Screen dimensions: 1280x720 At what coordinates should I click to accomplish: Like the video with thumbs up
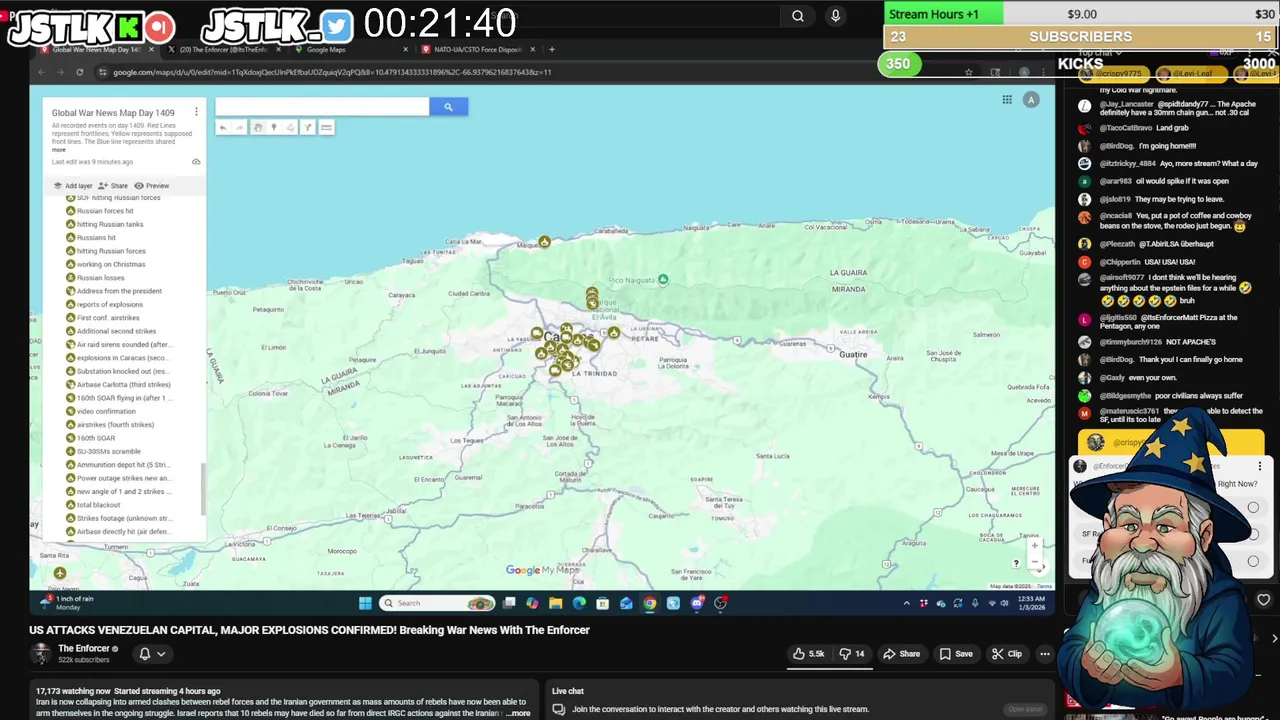(809, 654)
